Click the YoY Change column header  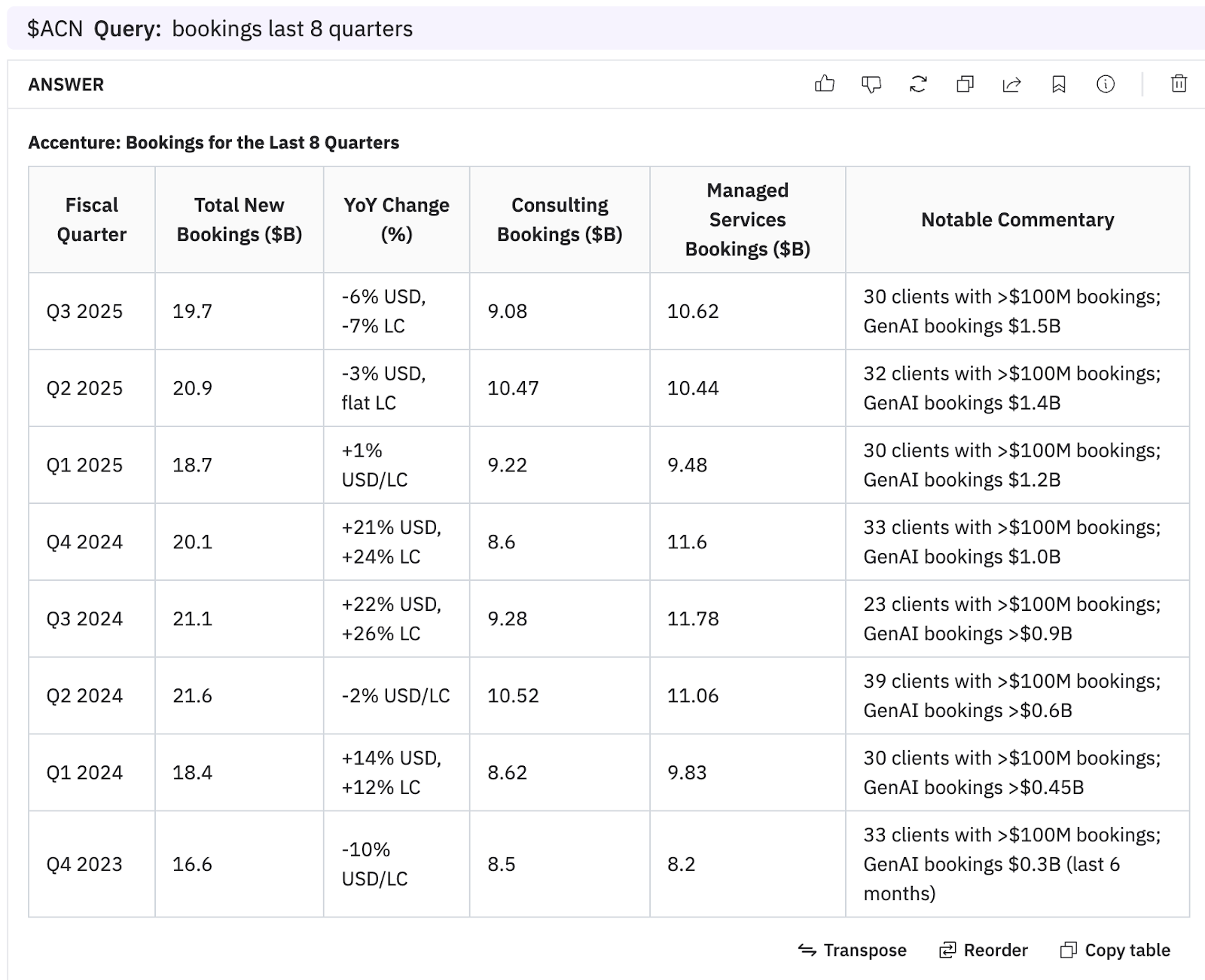click(396, 220)
